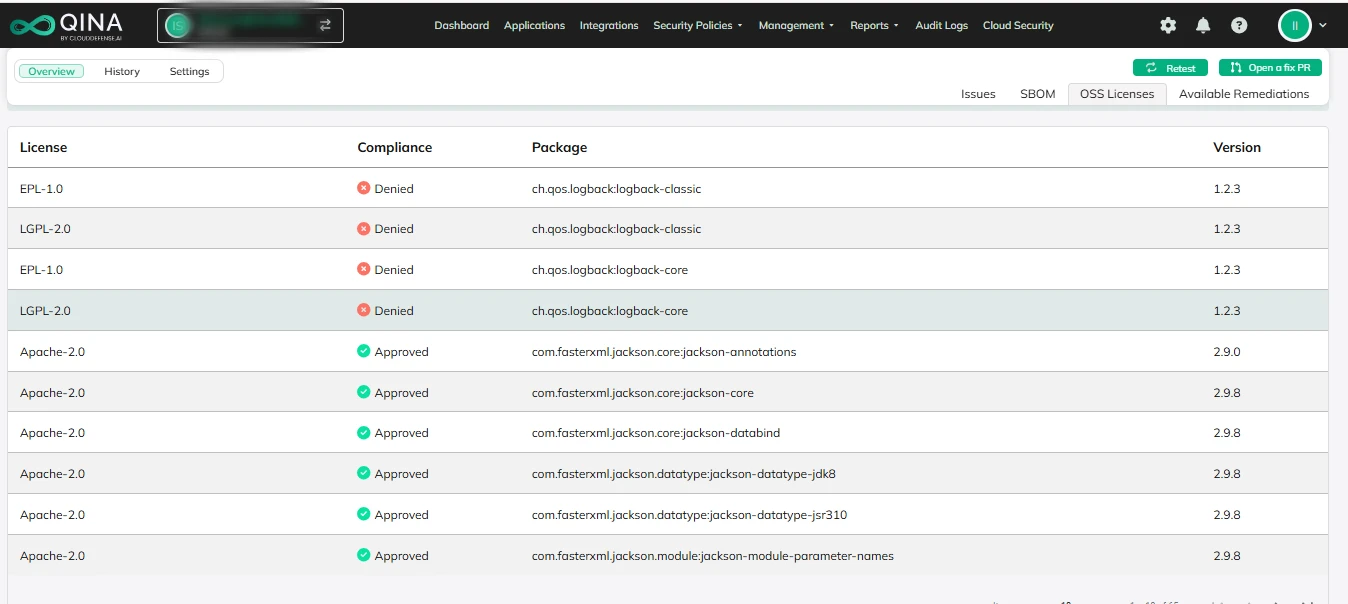Select the Overview view toggle
Screen dimensions: 1348x604
click(x=51, y=71)
